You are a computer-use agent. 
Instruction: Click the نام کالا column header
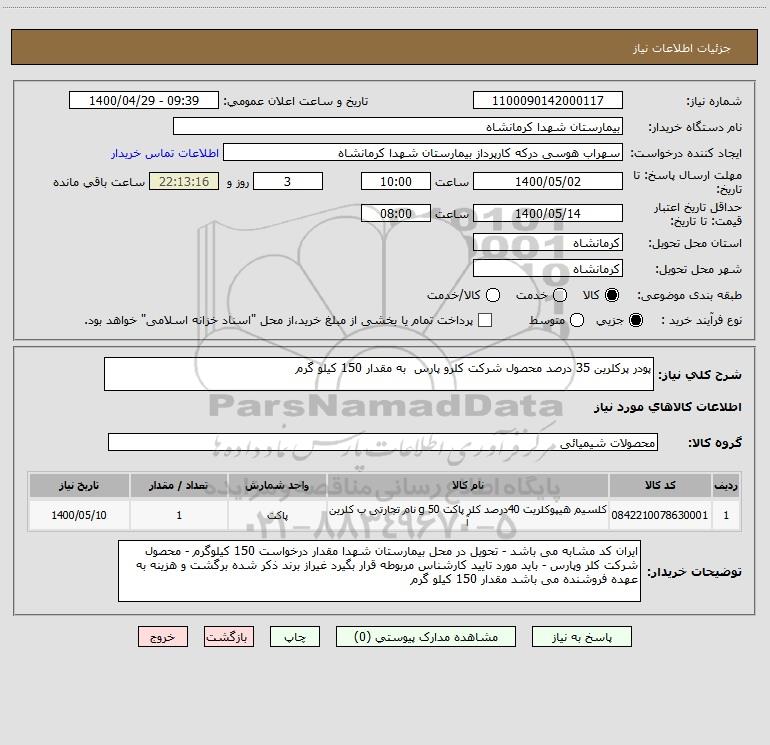pos(468,485)
